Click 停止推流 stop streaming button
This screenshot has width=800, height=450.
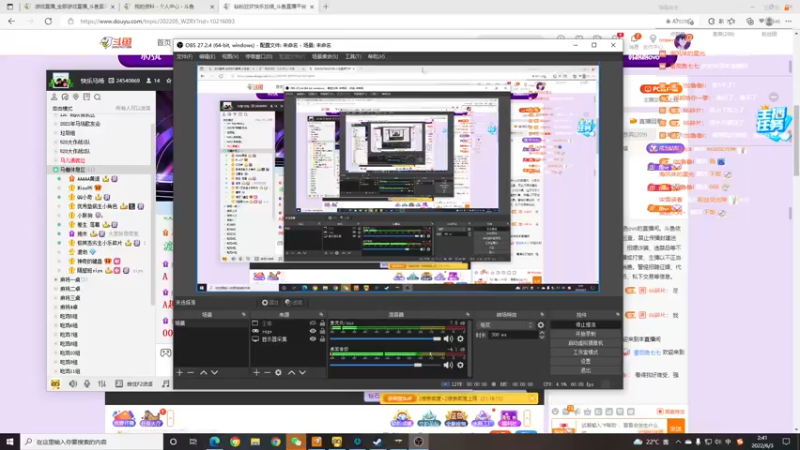585,324
